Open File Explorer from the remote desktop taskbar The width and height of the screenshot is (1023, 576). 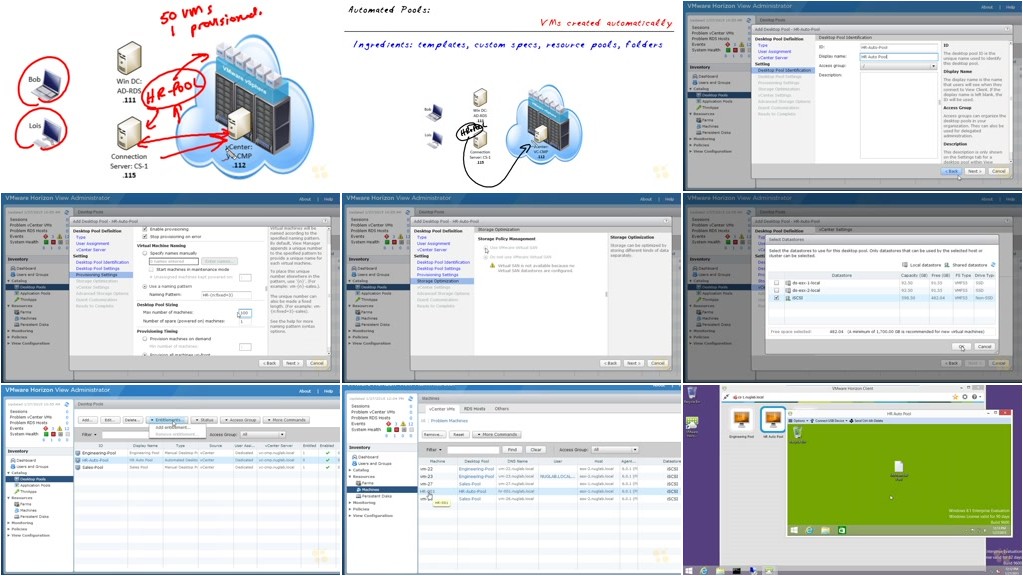pyautogui.click(x=825, y=530)
